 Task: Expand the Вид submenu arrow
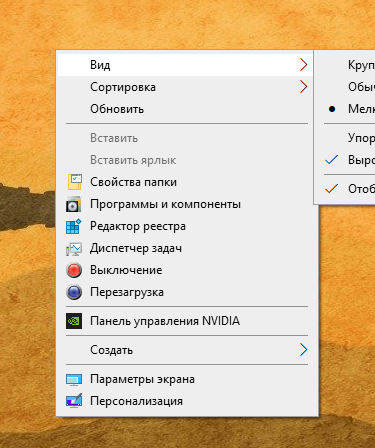coord(303,65)
